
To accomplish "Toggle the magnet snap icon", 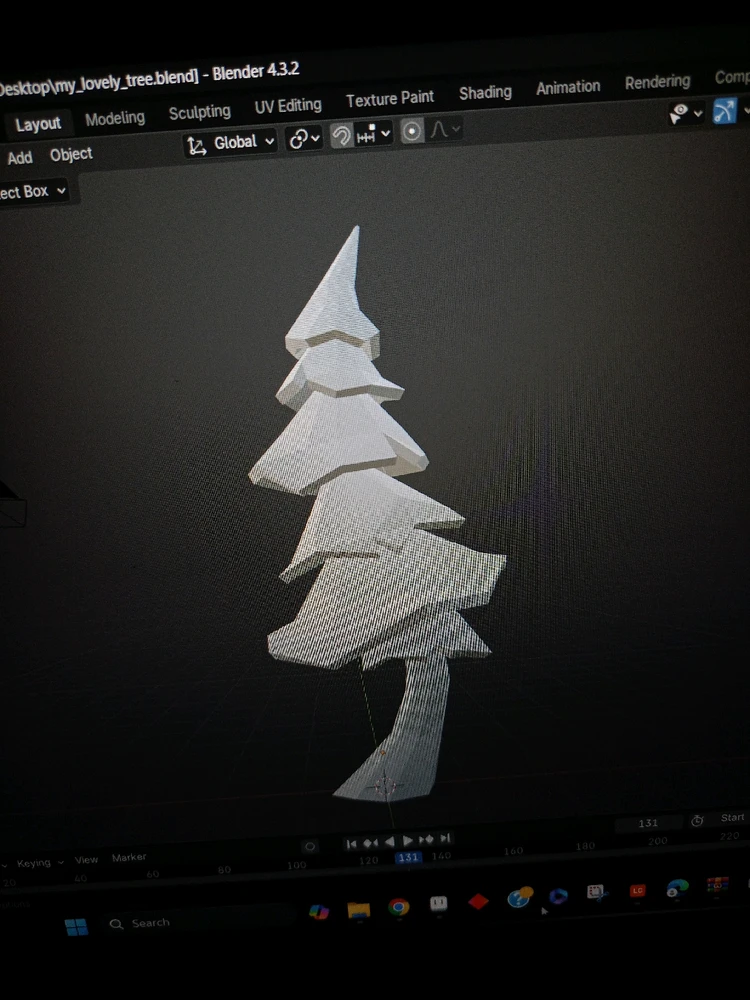I will [341, 137].
